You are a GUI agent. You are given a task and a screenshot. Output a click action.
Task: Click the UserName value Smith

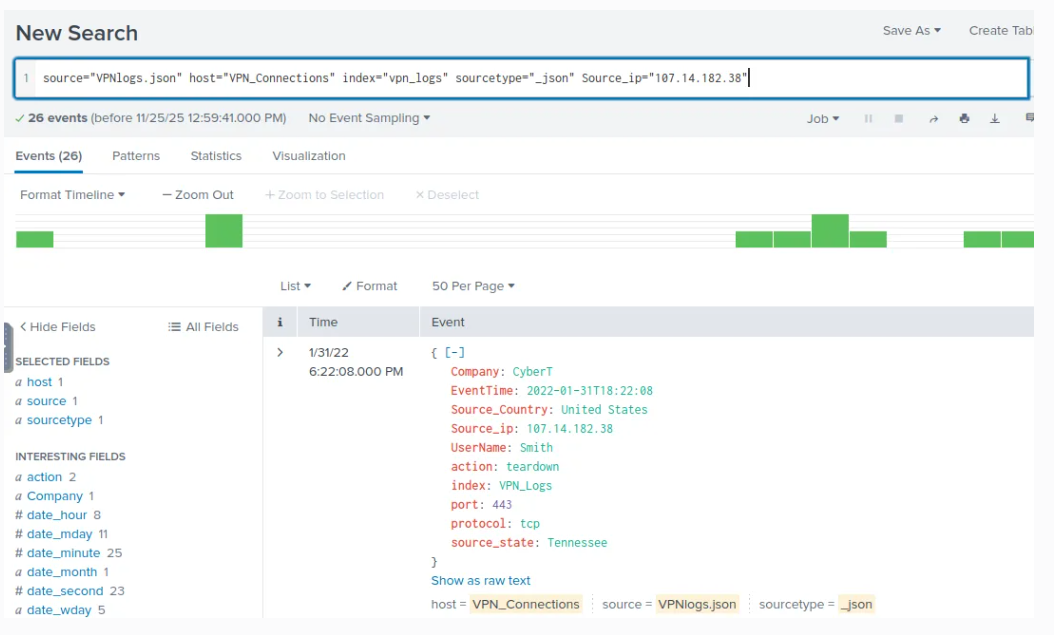click(x=536, y=448)
